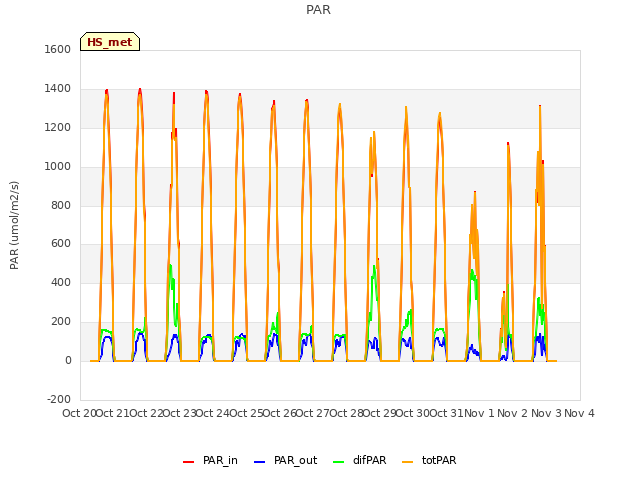Click y-axis tick label 800
The image size is (640, 480).
[61, 205]
